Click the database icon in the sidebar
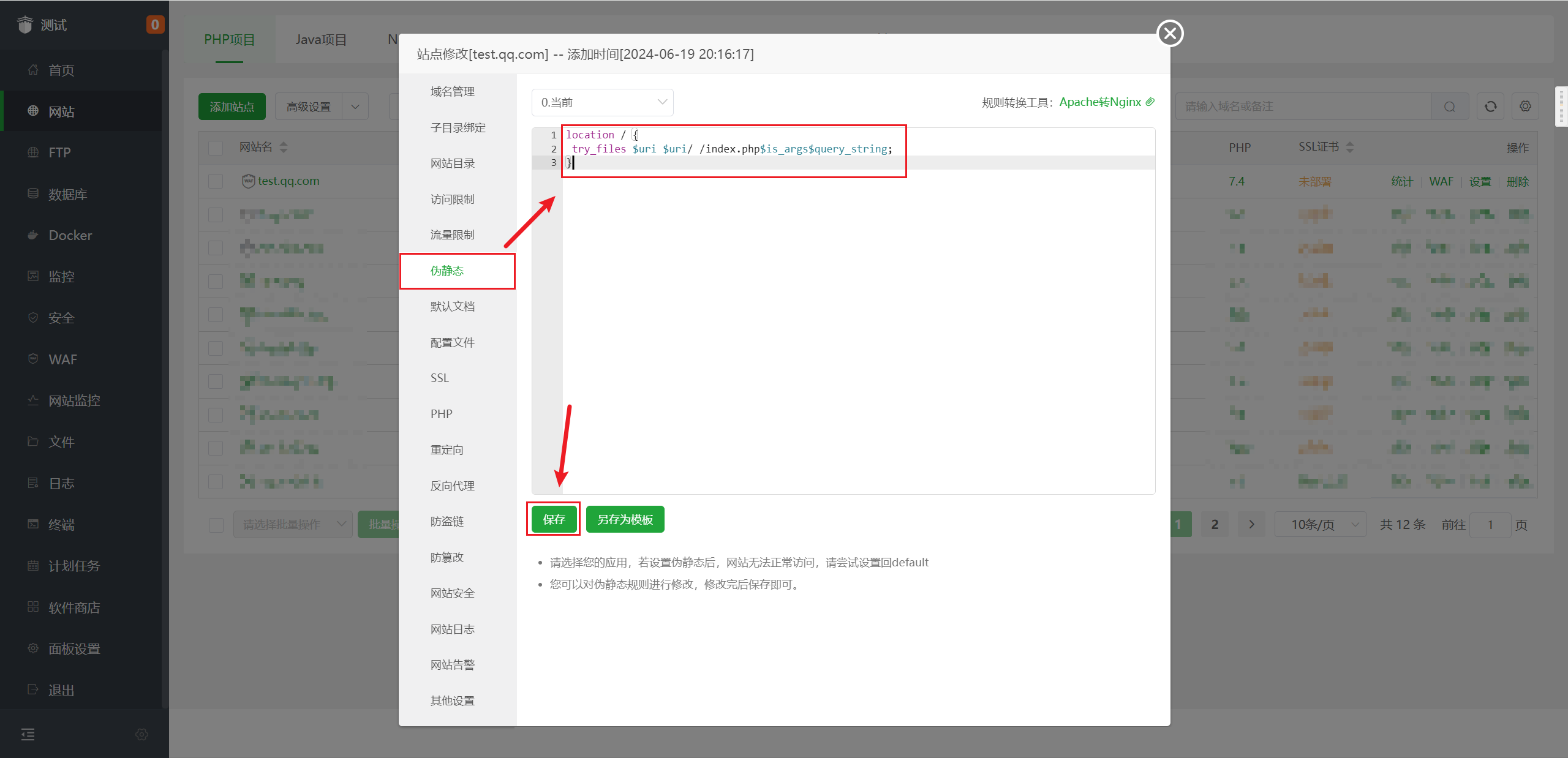 pyautogui.click(x=33, y=193)
